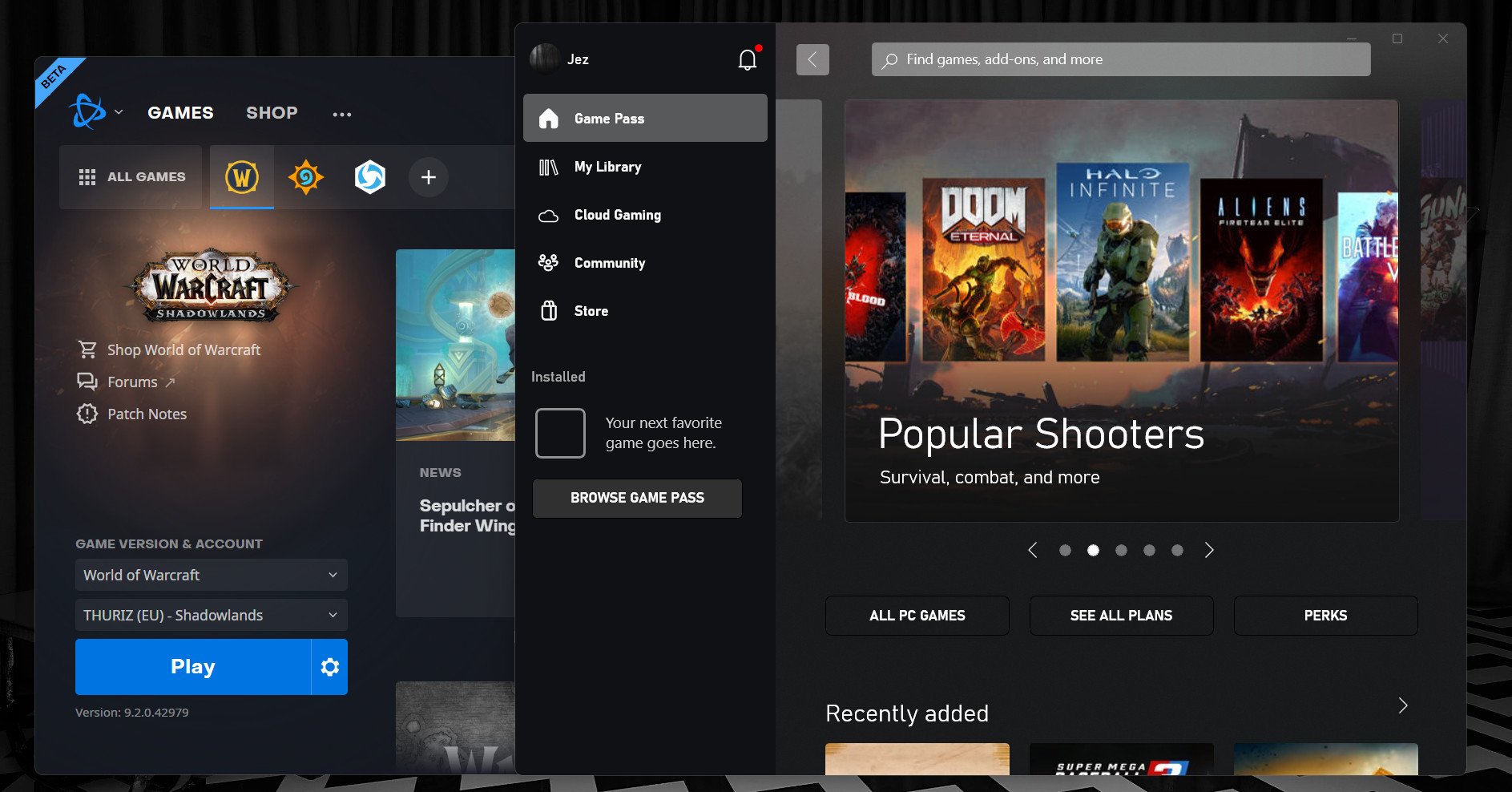
Task: Expand the World of Warcraft version dropdown
Action: pos(212,575)
